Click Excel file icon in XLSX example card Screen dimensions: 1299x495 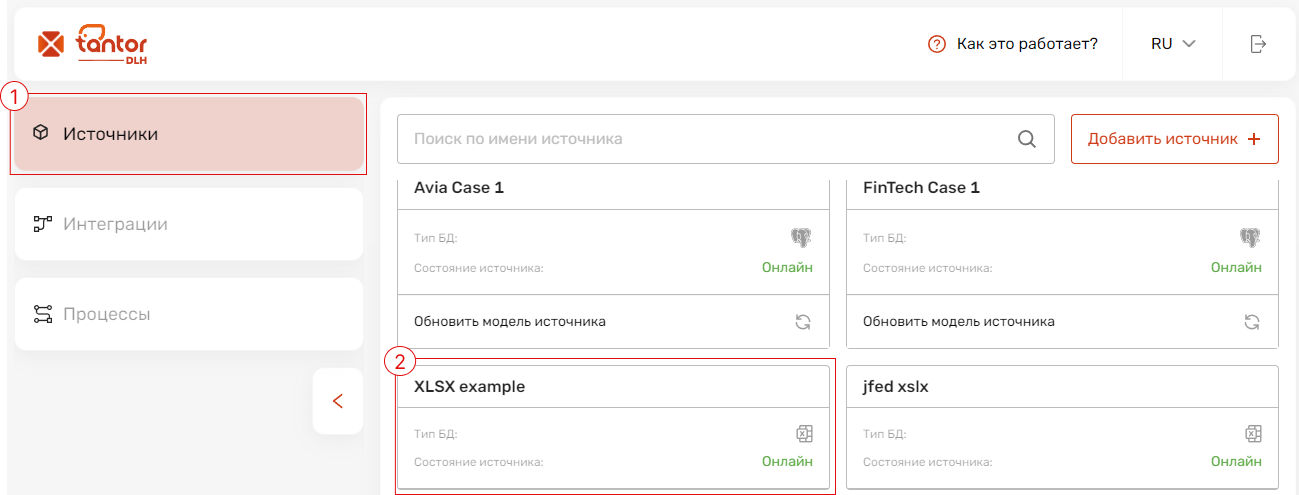pyautogui.click(x=803, y=434)
